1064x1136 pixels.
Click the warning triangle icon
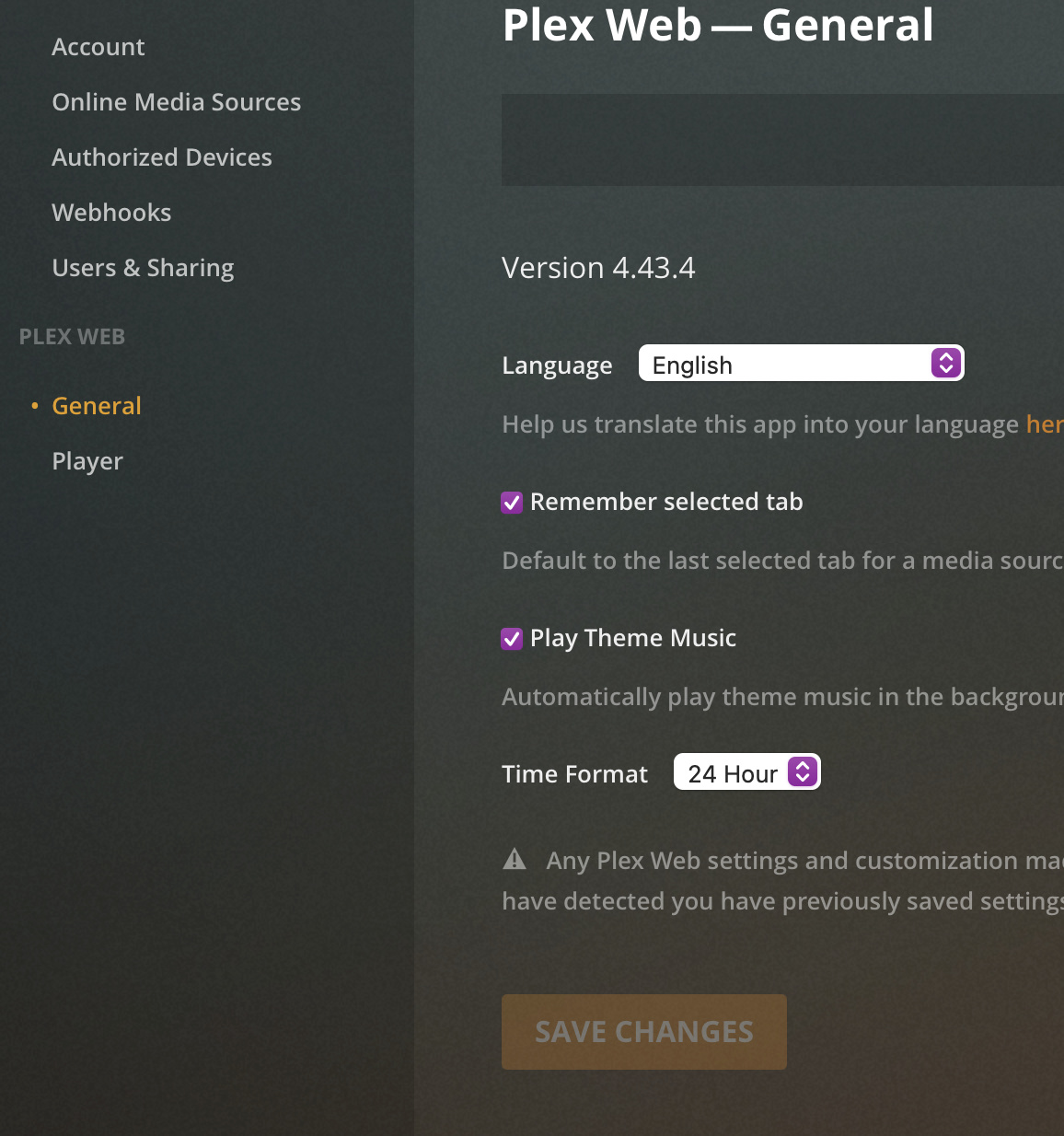pos(515,860)
